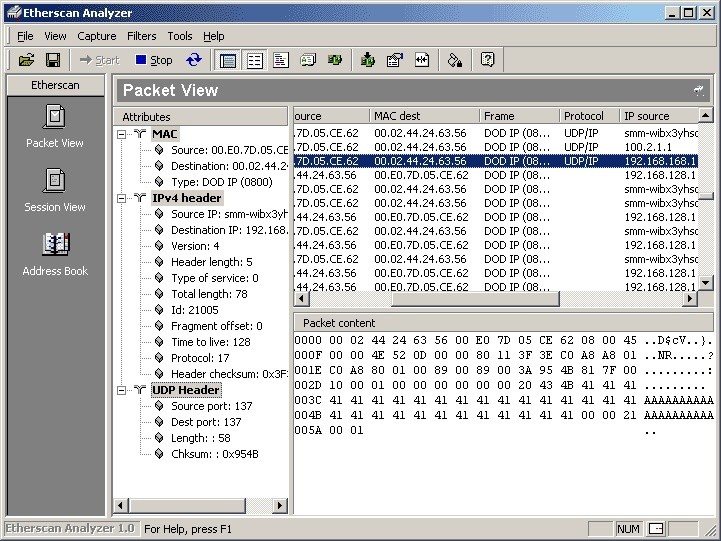Open the Filters menu

pos(142,36)
